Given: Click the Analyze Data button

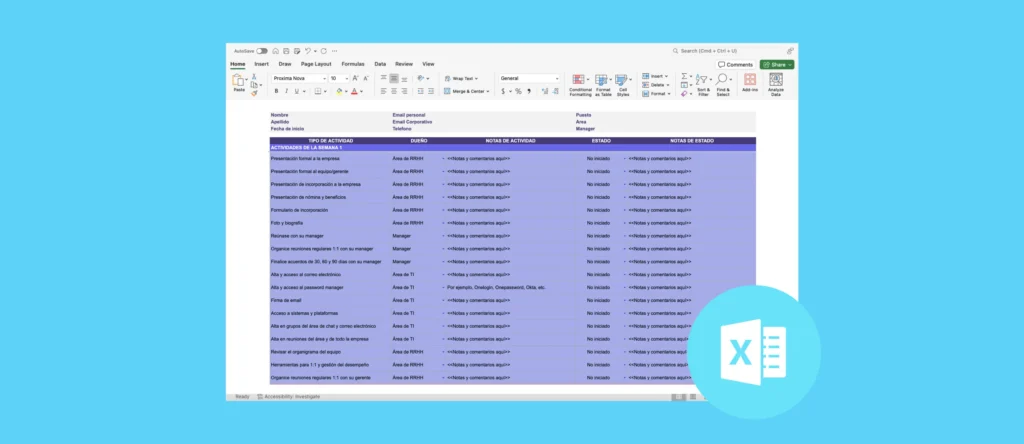Looking at the screenshot, I should [x=776, y=85].
